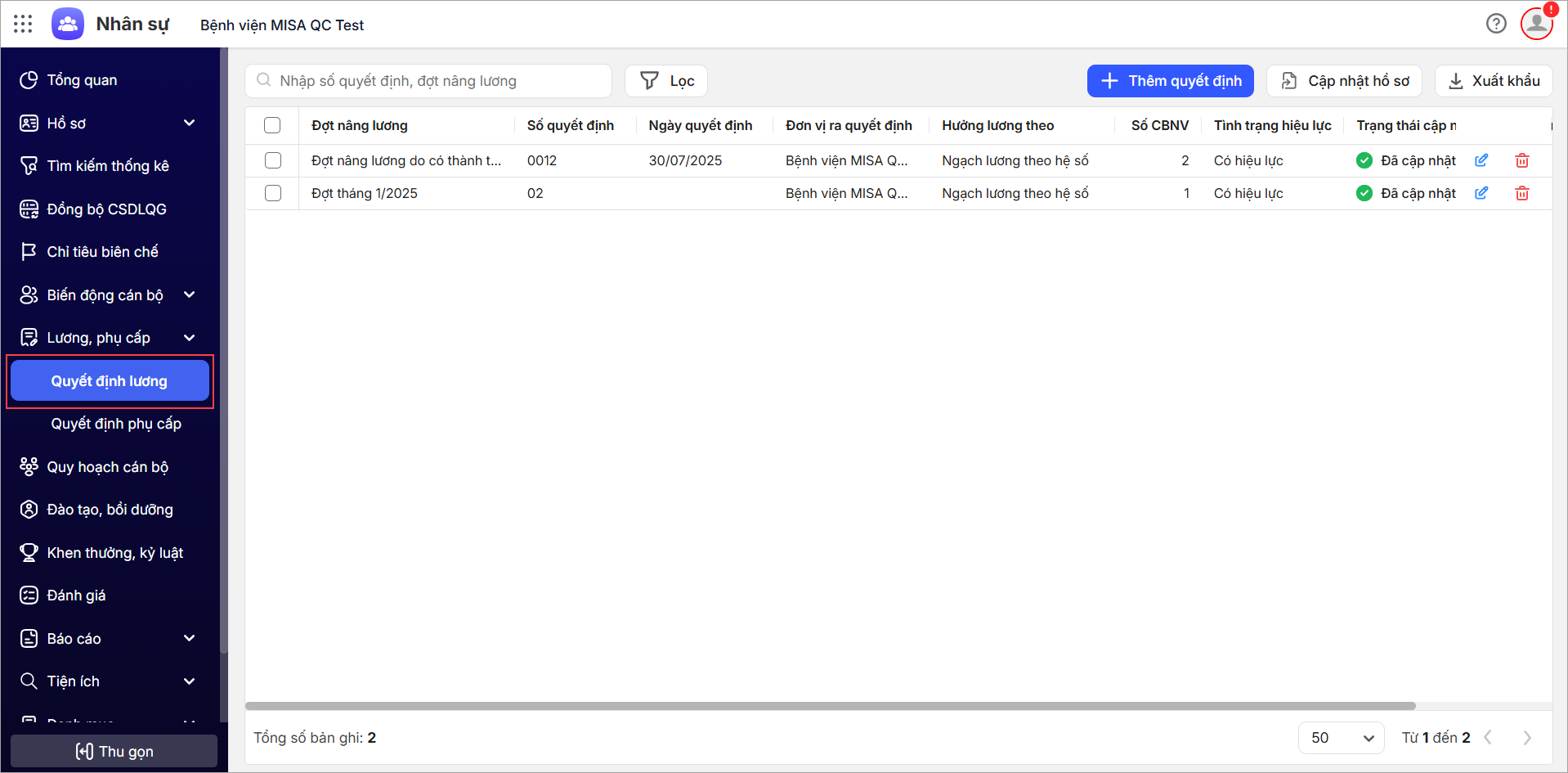Focus the decision number search field
This screenshot has width=1568, height=773.
pyautogui.click(x=428, y=81)
